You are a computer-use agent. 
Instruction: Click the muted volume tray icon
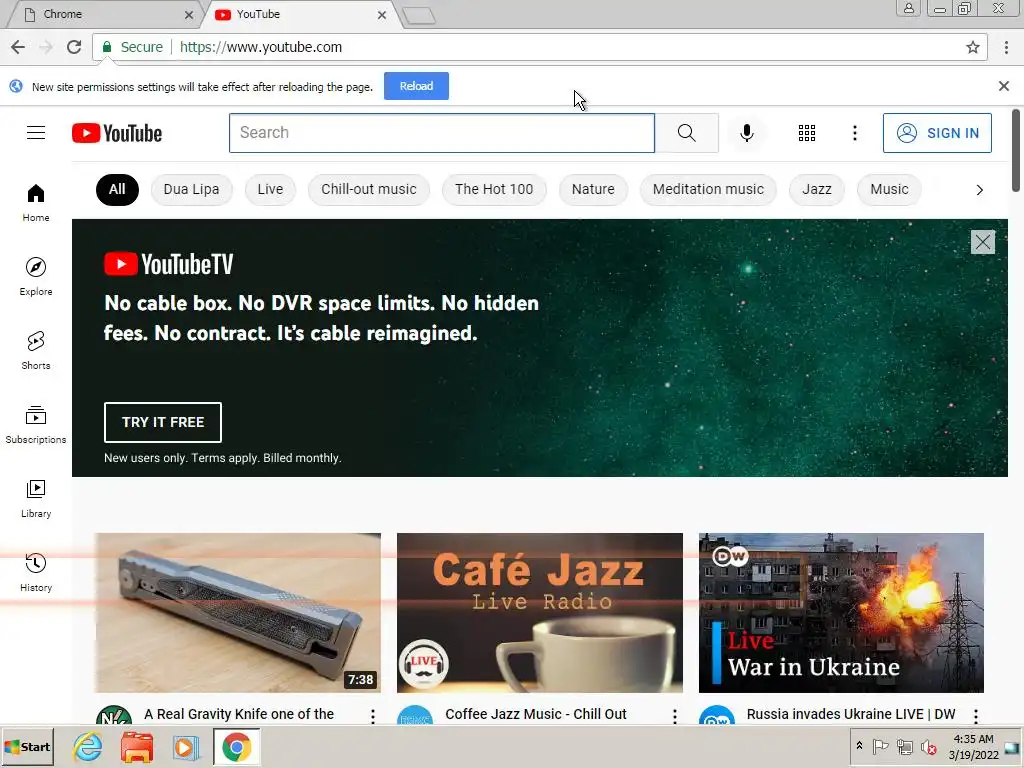(928, 746)
